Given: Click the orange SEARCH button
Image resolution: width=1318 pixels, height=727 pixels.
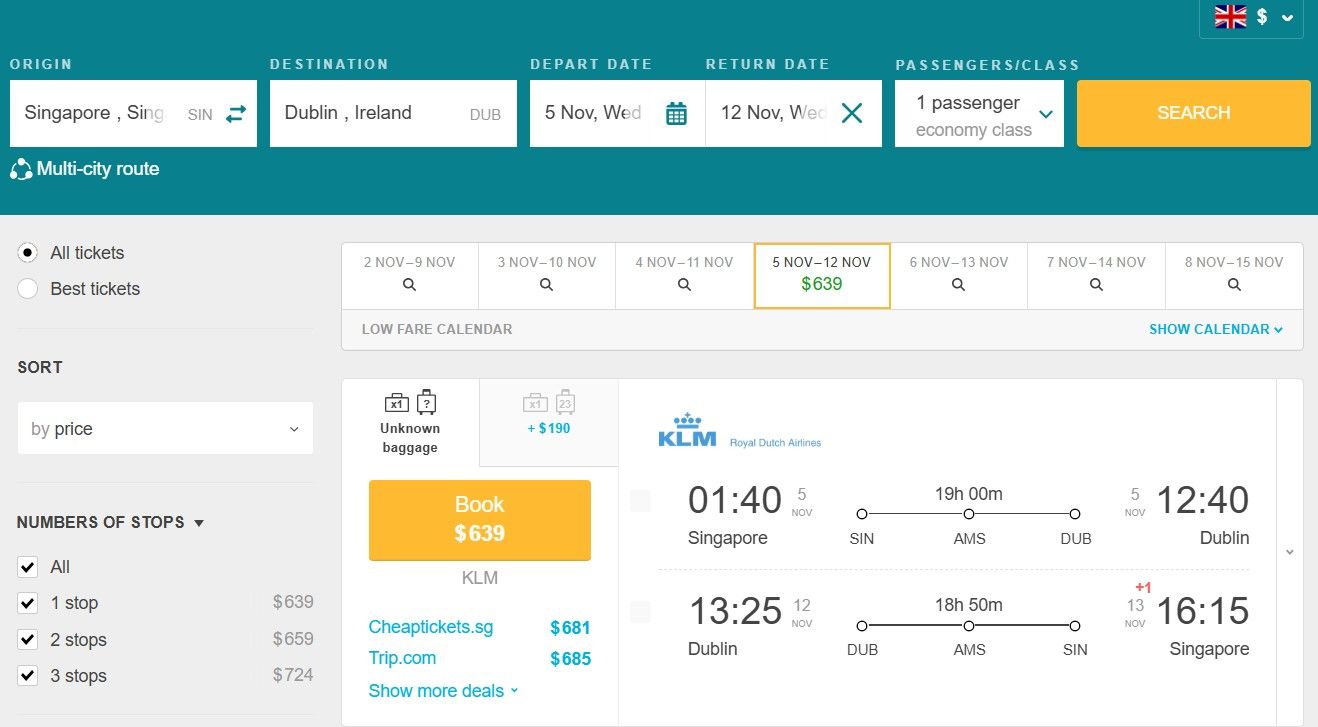Looking at the screenshot, I should pyautogui.click(x=1194, y=113).
